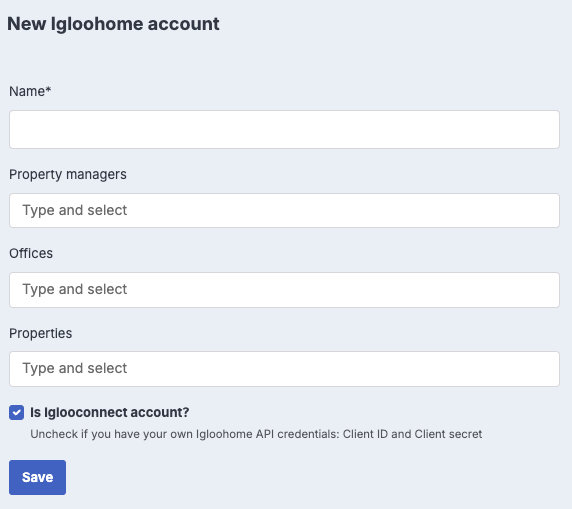Click the required asterisk beside Name
This screenshot has height=509, width=572.
tap(49, 89)
